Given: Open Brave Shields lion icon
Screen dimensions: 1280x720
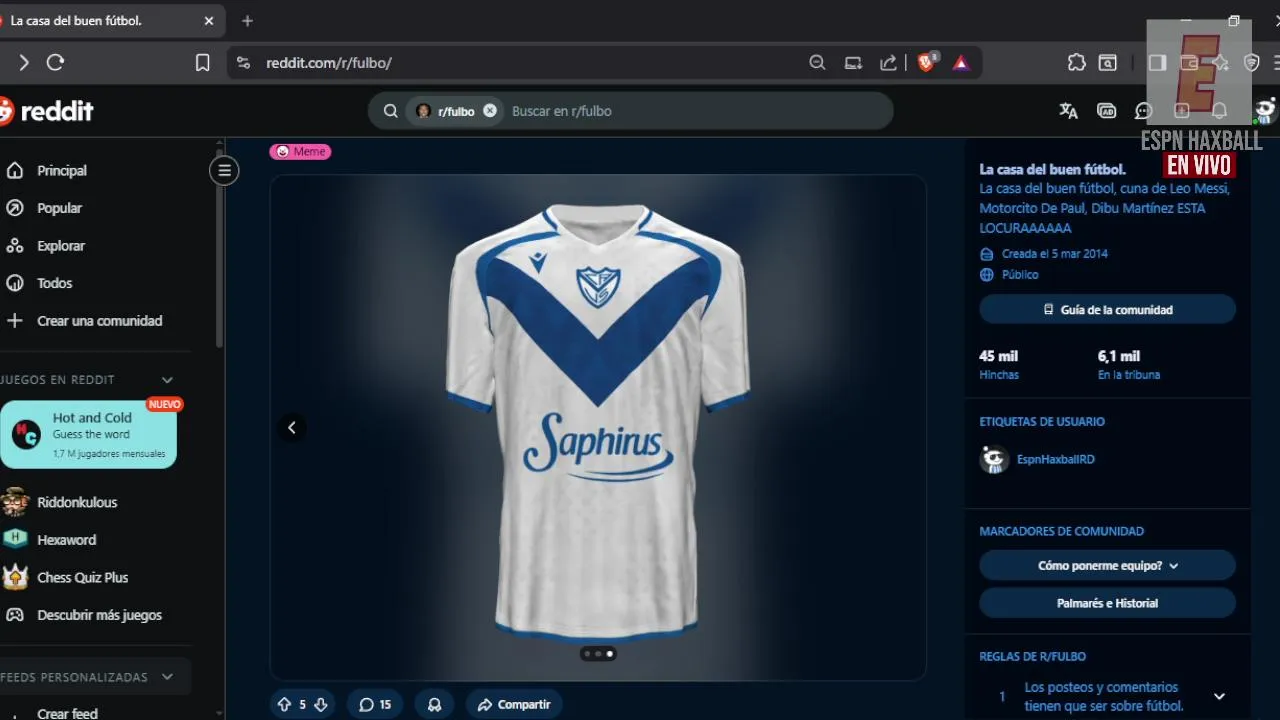Looking at the screenshot, I should (x=926, y=62).
